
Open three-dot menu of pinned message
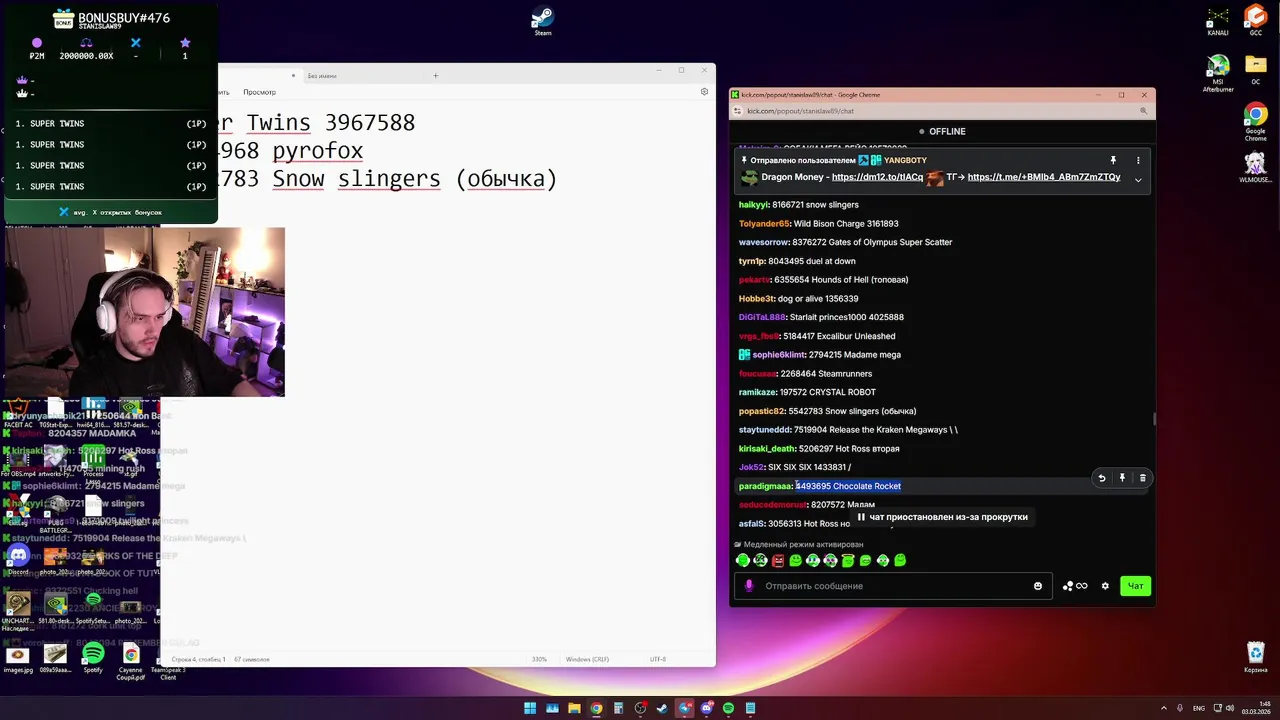point(1138,160)
